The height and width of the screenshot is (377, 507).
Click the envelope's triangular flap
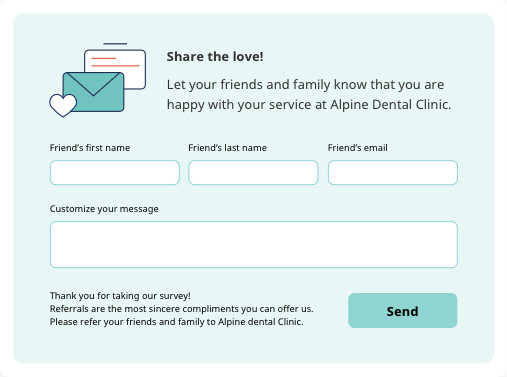93,82
